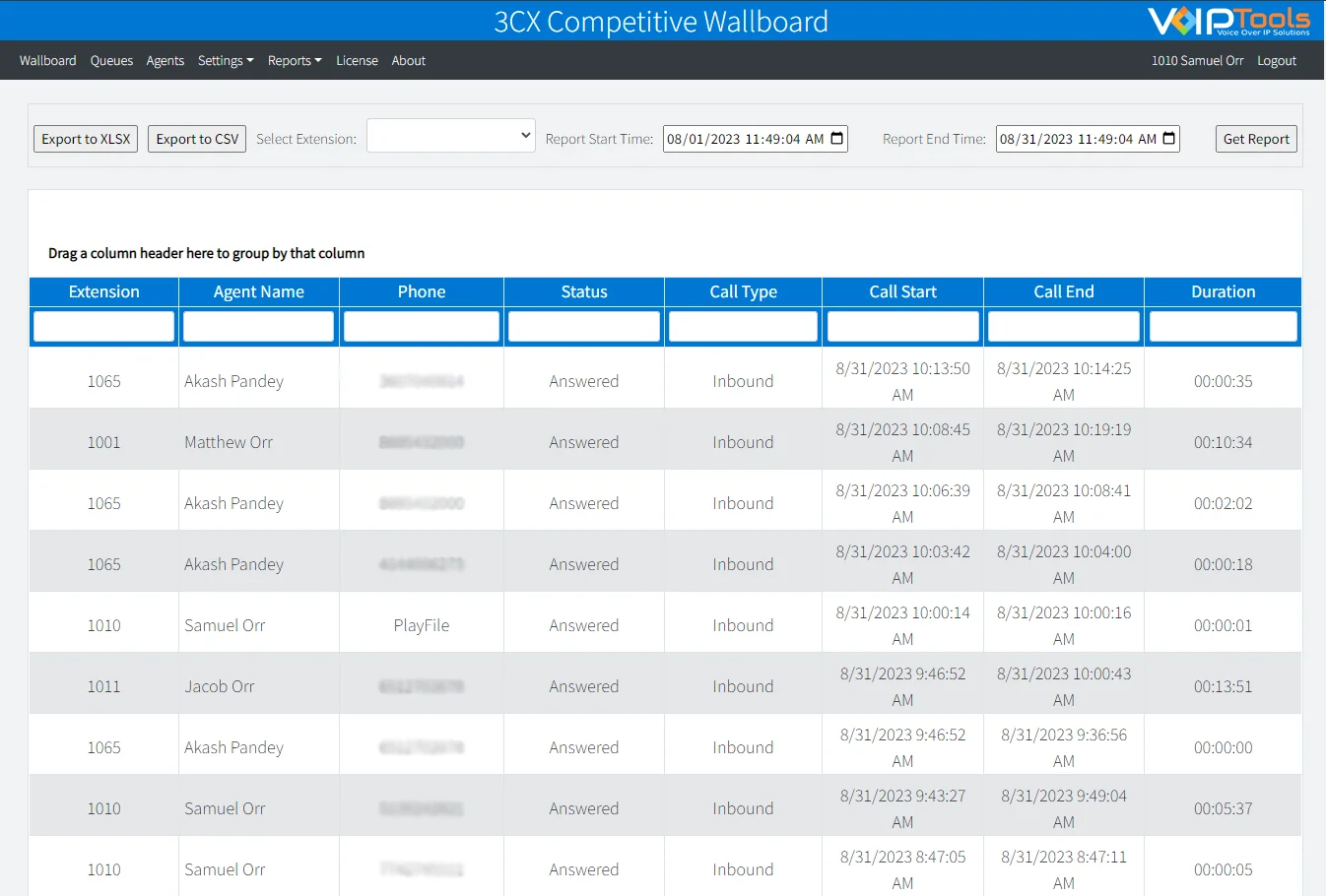Screen dimensions: 1326x896
Task: Sort by the Call Start column header
Action: point(903,292)
